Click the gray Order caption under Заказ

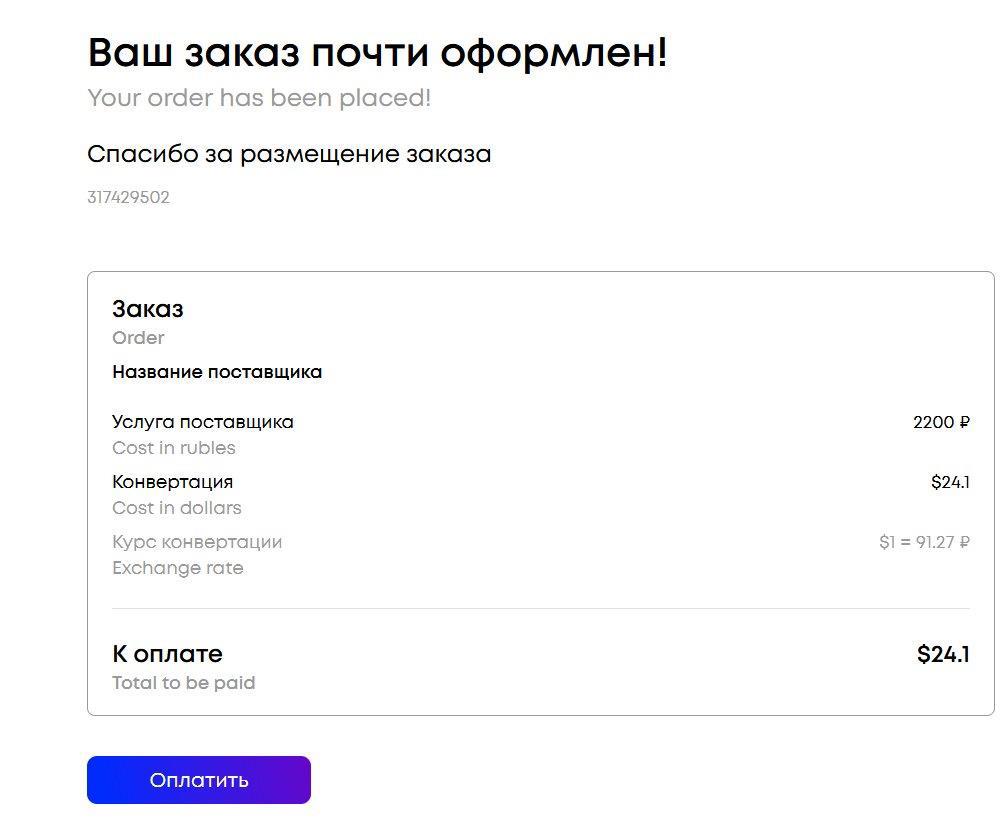pyautogui.click(x=138, y=338)
